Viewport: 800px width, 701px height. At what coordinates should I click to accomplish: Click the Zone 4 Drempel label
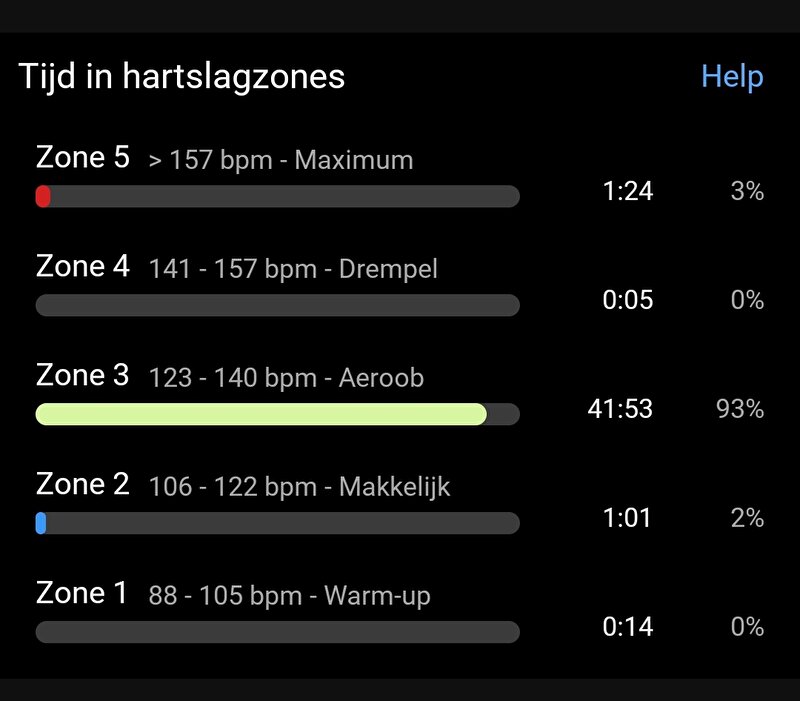(x=237, y=267)
